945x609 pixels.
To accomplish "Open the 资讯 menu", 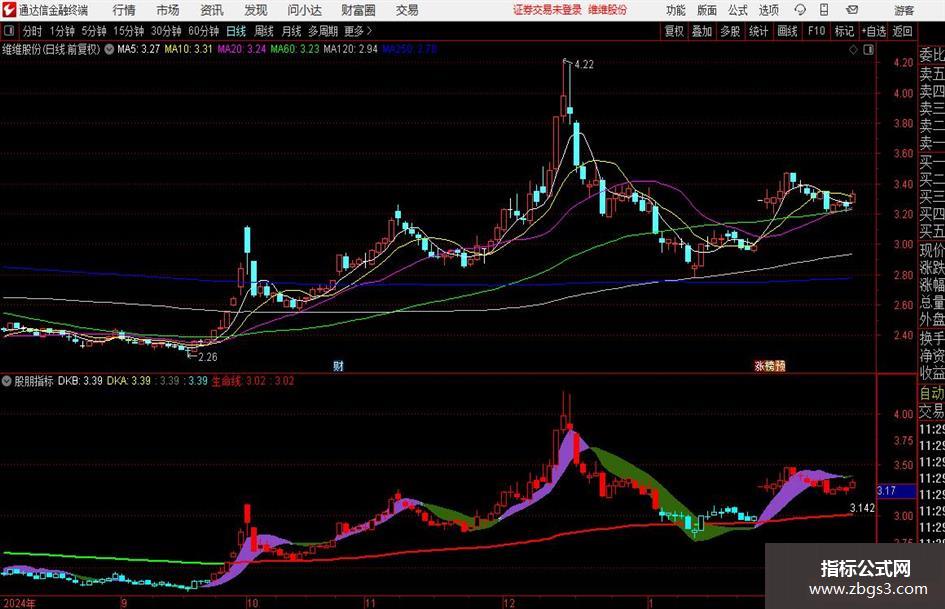I will click(212, 10).
